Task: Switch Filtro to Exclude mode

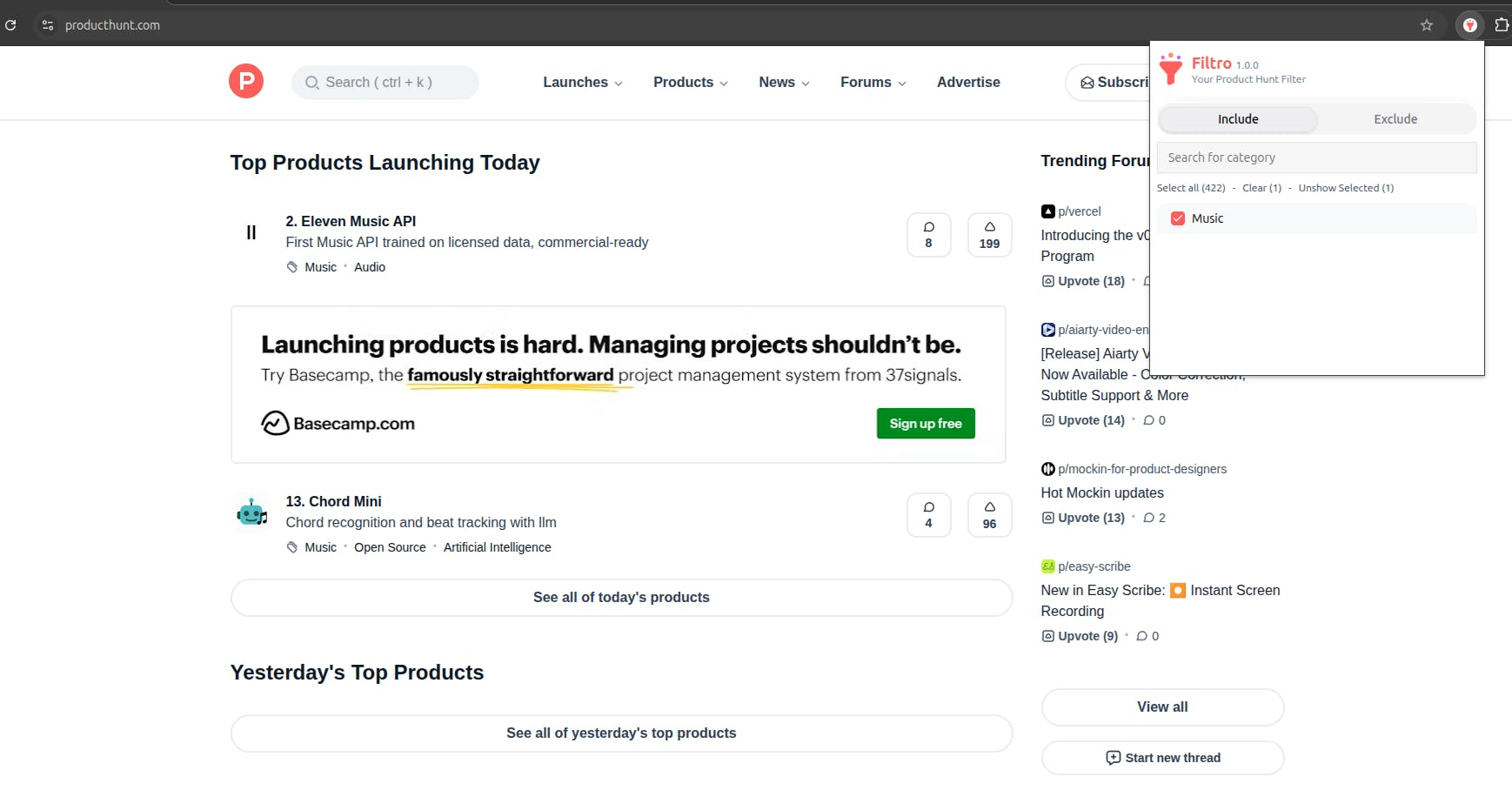Action: pos(1395,119)
